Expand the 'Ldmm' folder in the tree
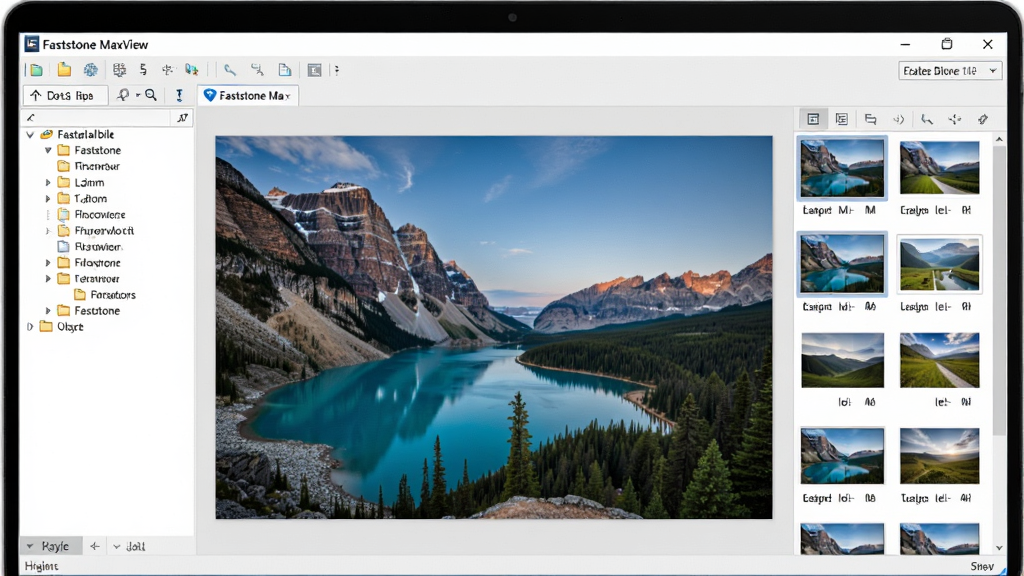 point(48,183)
